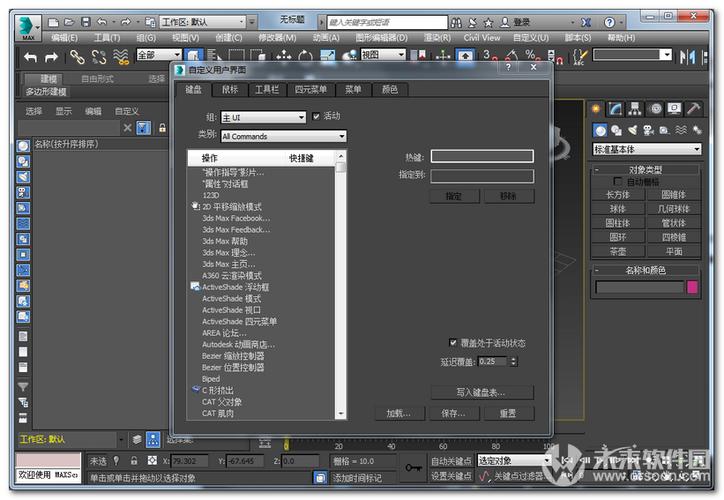Select the Cameras category icon
The height and width of the screenshot is (500, 724).
(648, 131)
